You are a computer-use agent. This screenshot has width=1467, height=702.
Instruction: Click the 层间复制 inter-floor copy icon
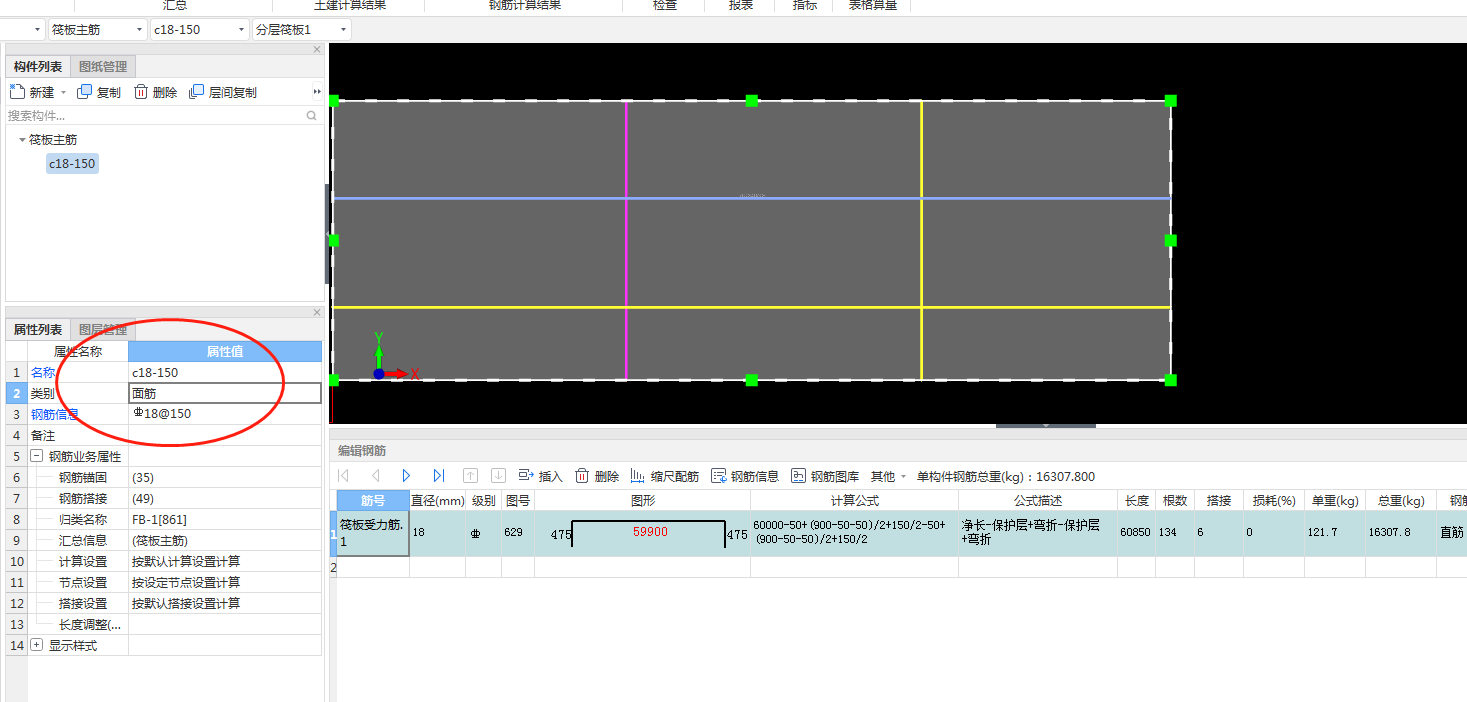click(197, 92)
